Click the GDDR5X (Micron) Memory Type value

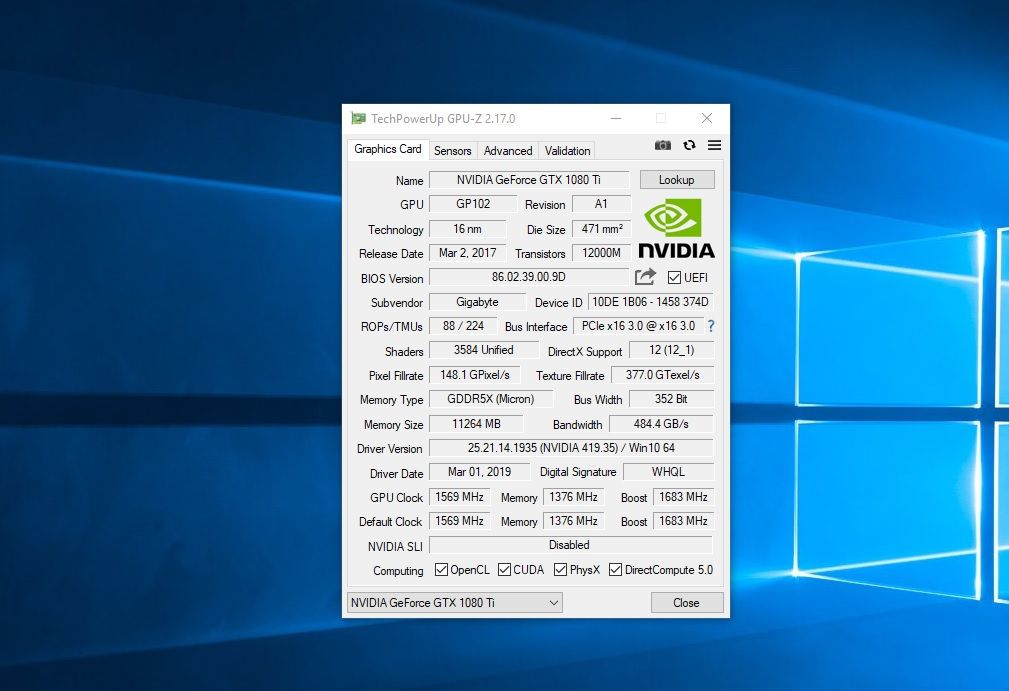(491, 399)
